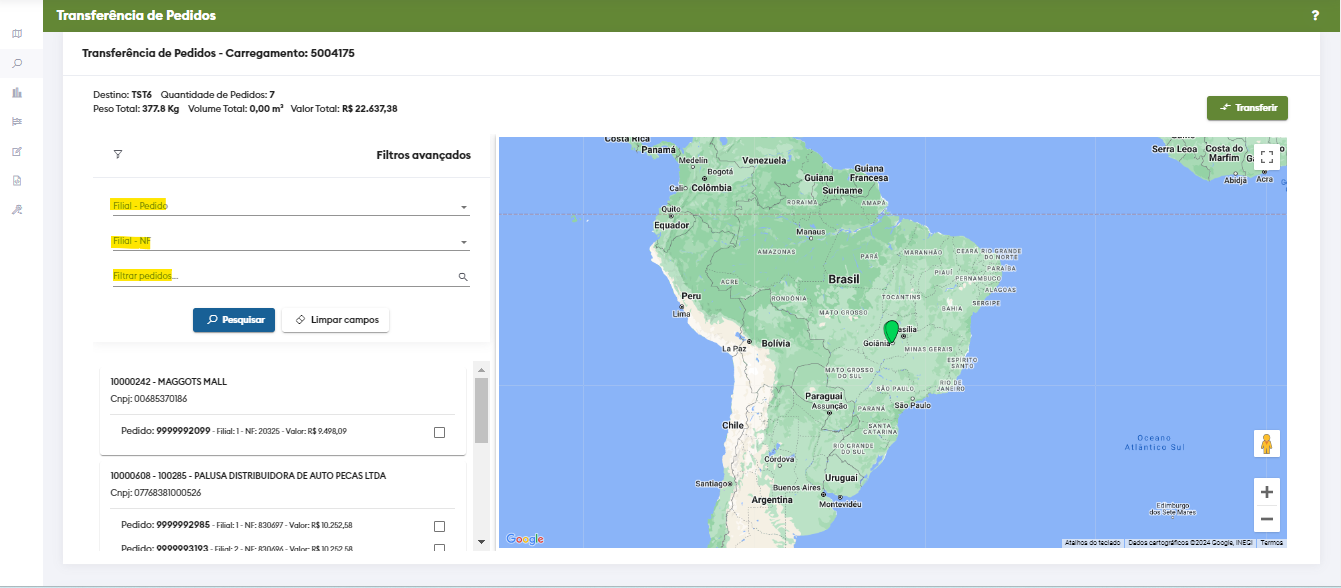The height and width of the screenshot is (588, 1341).
Task: Open the map icon in left sidebar
Action: [17, 34]
